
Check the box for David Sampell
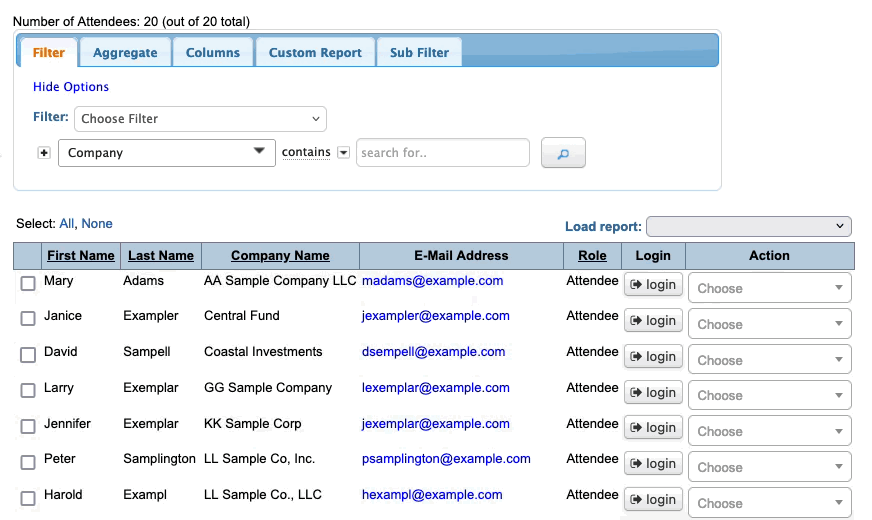tap(28, 355)
